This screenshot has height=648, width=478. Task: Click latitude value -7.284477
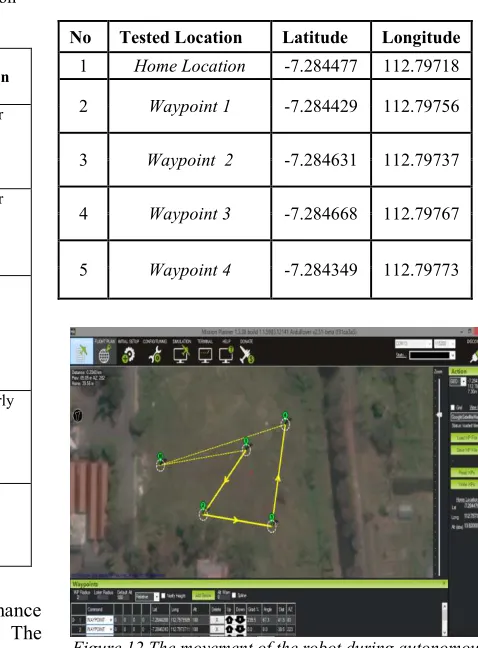321,66
